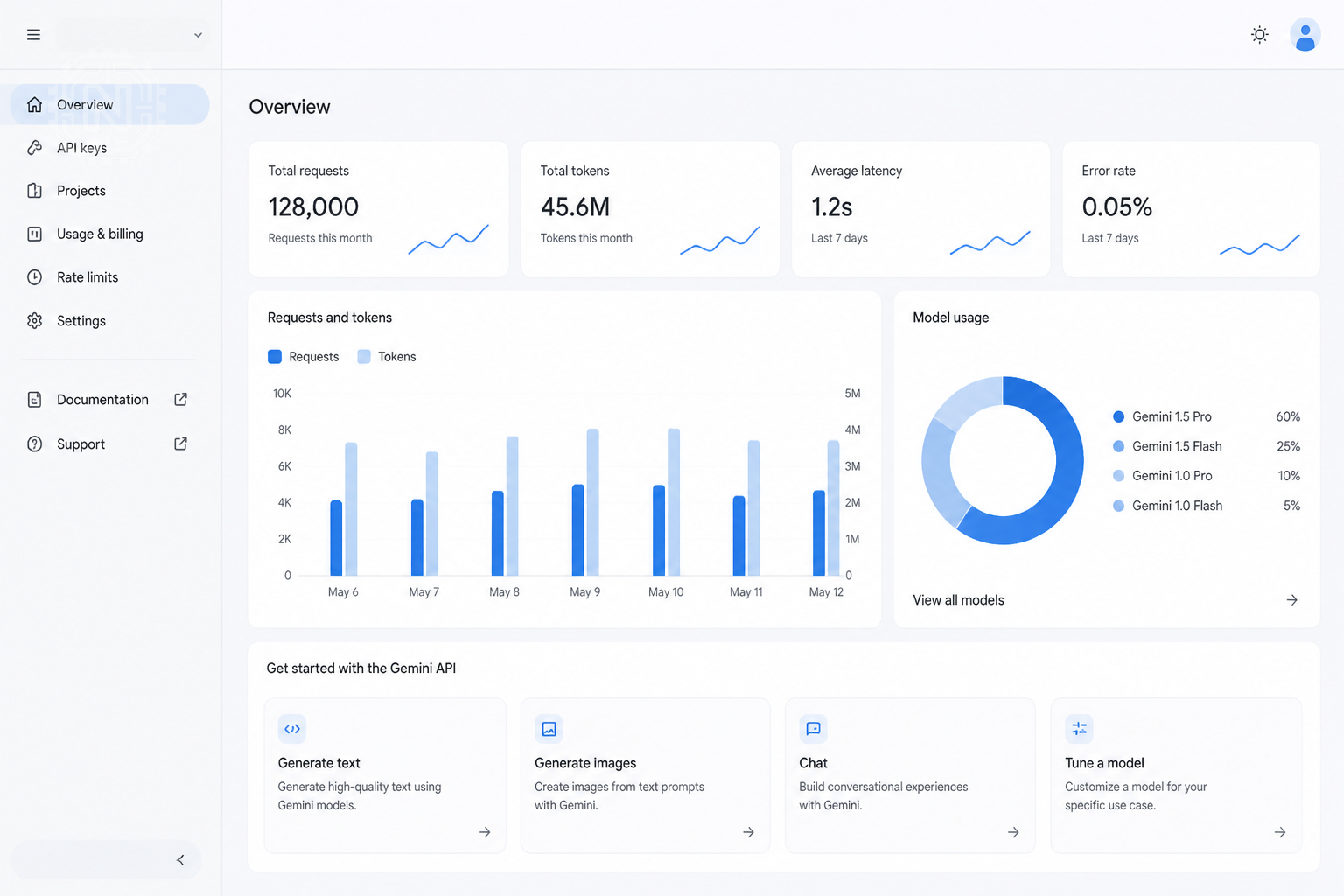Click the May 9 Requests bar
The width and height of the screenshot is (1344, 896).
pos(578,530)
